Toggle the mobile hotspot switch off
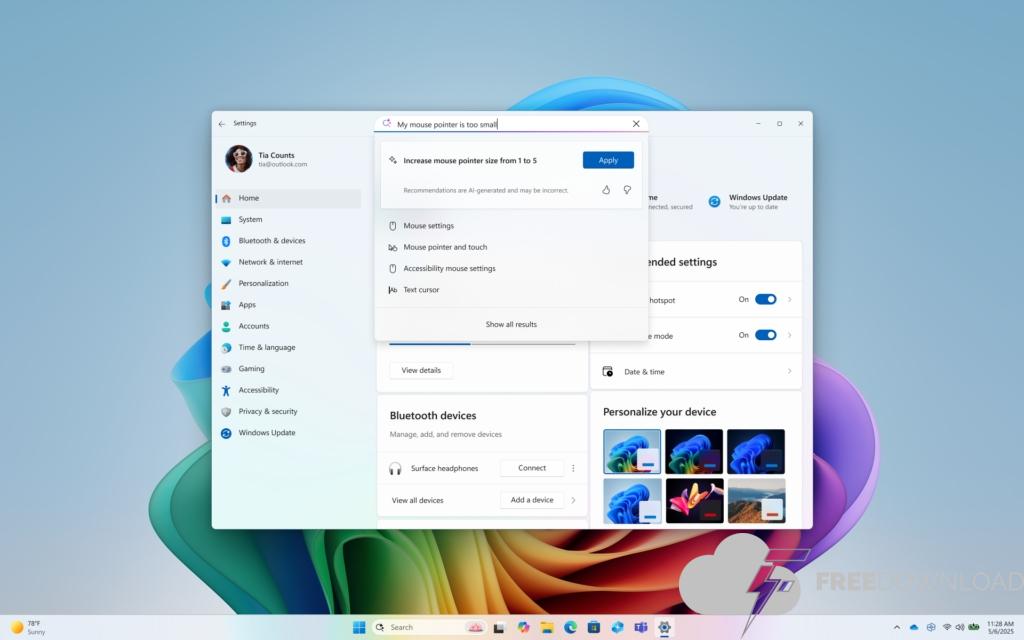 [765, 299]
